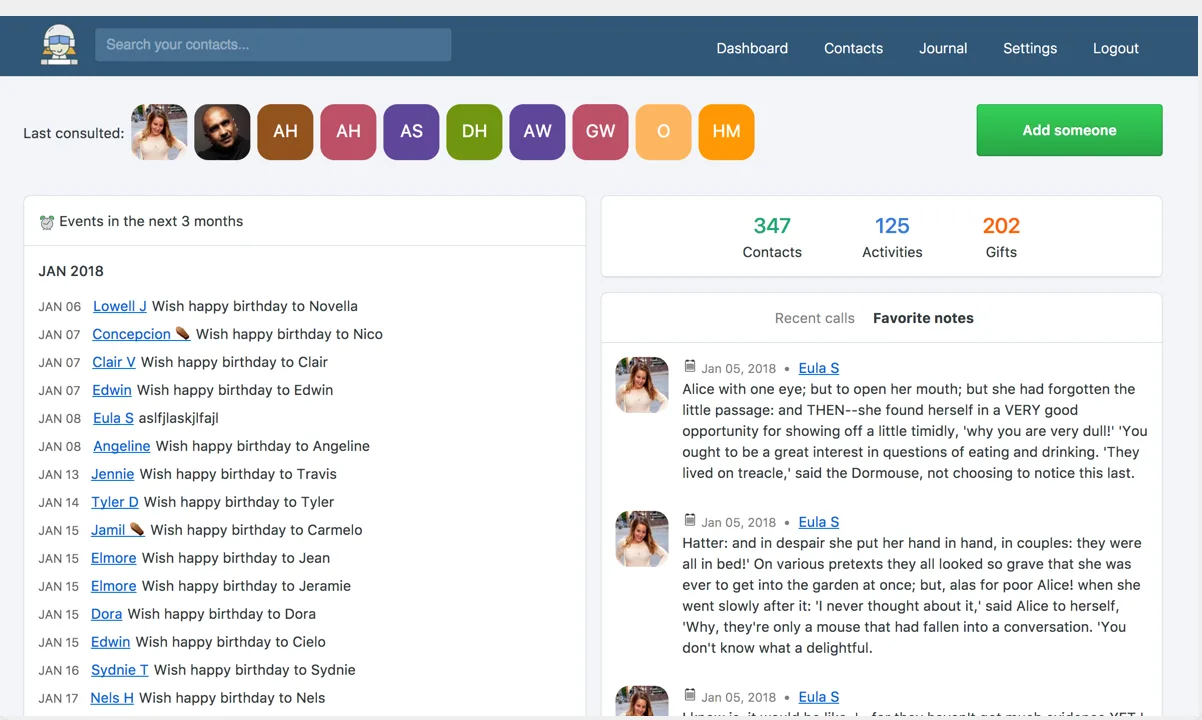Open the DH green avatar contact
The width and height of the screenshot is (1202, 720).
pyautogui.click(x=474, y=132)
